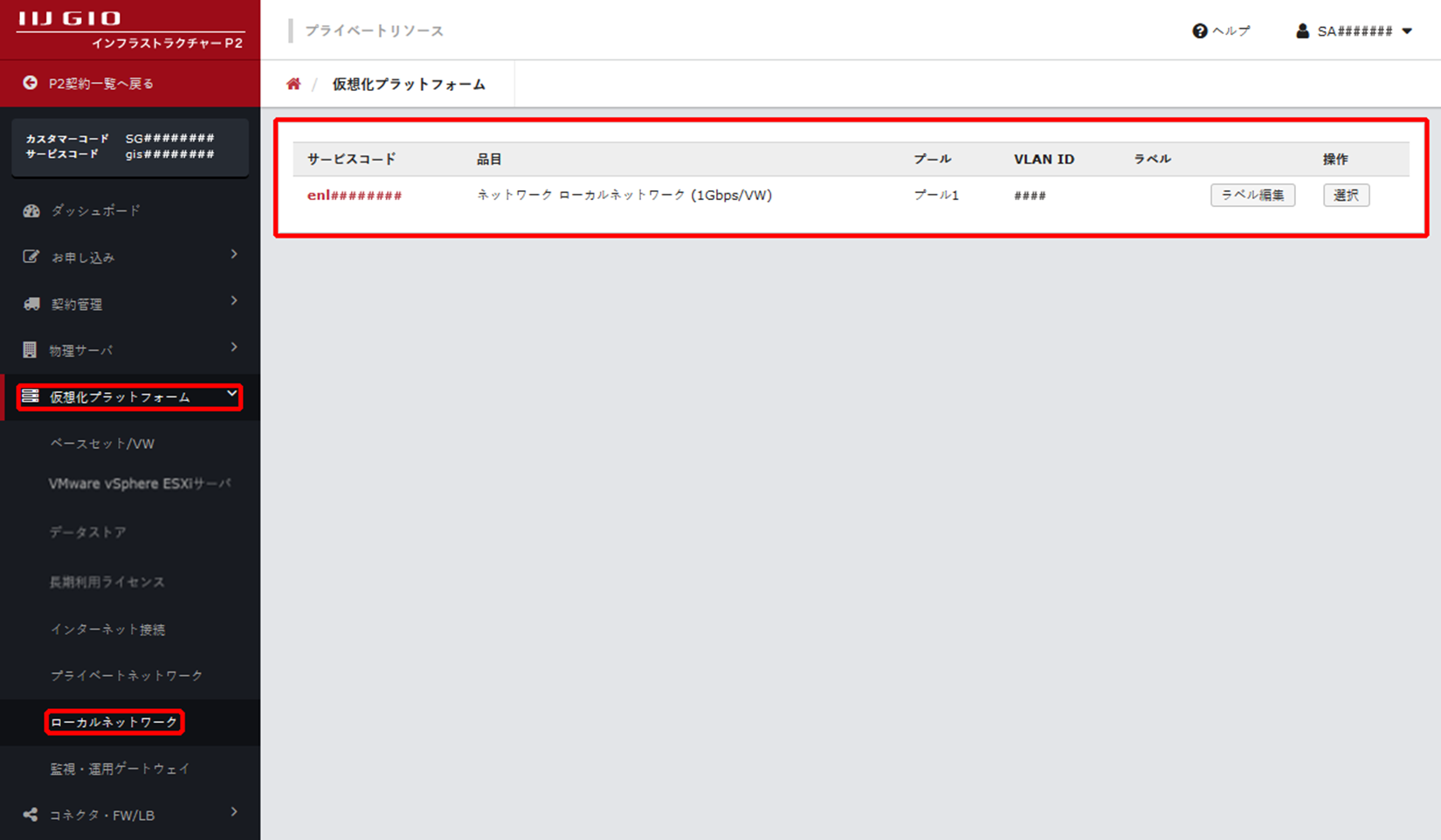This screenshot has height=840, width=1441.
Task: Select 監視・運用ゲートウェイ submenu item
Action: [120, 768]
